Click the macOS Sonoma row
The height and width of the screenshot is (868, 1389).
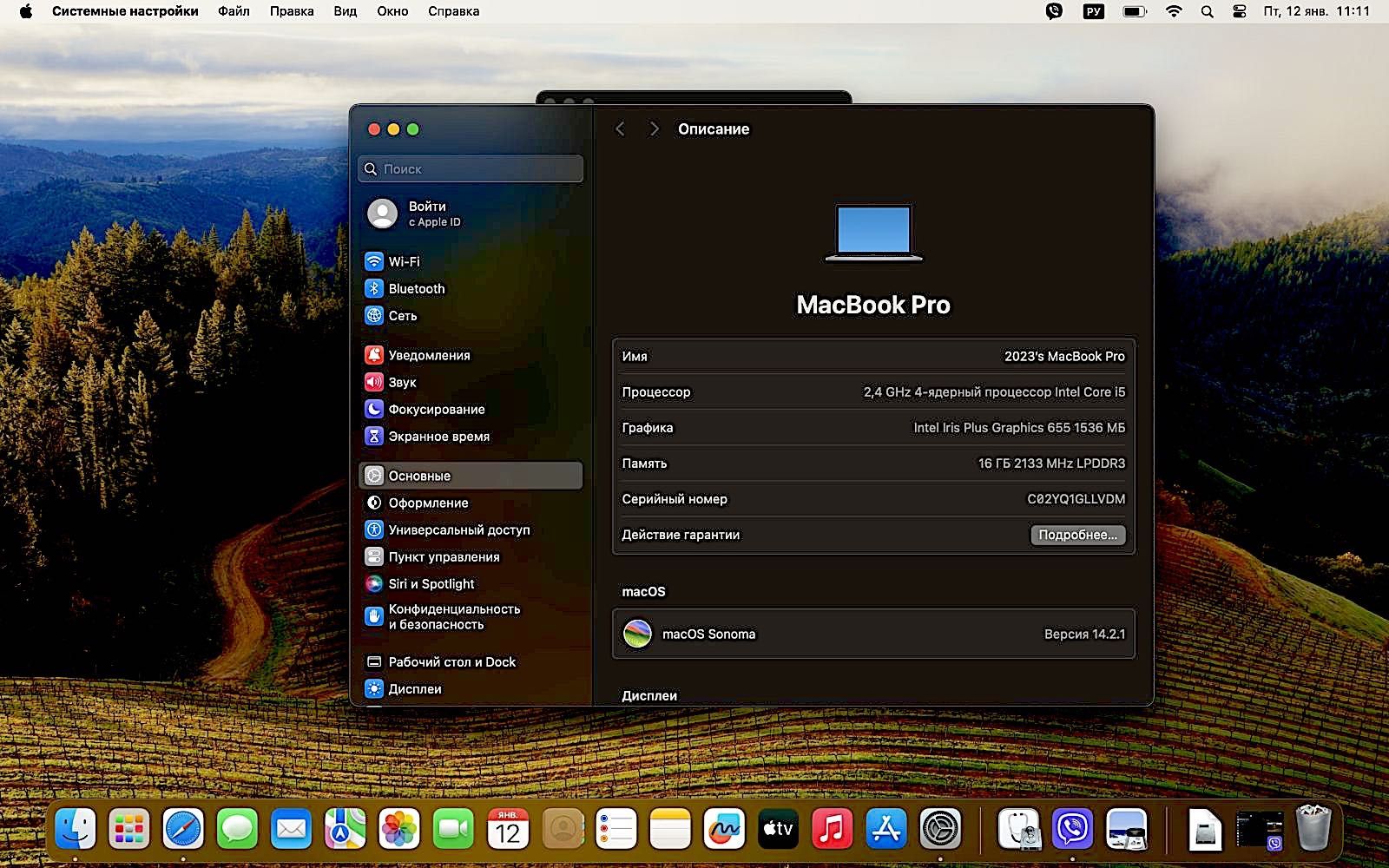click(873, 634)
